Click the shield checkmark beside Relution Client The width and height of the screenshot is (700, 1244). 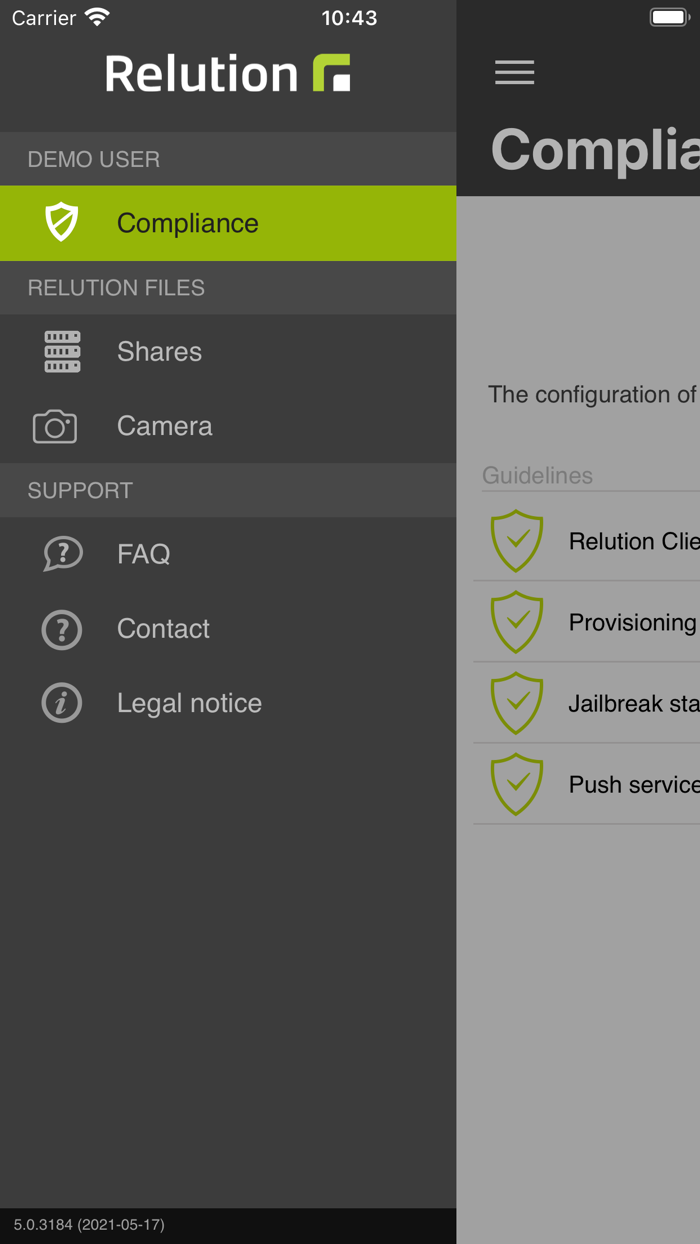(517, 541)
